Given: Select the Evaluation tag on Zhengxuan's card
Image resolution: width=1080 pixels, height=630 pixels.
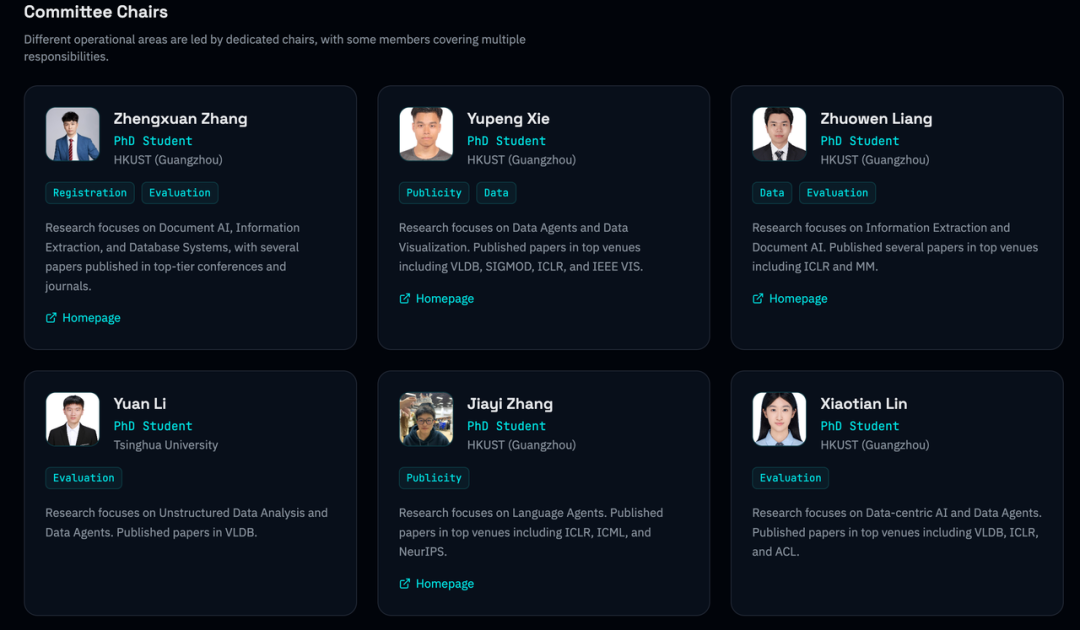Looking at the screenshot, I should tap(180, 193).
